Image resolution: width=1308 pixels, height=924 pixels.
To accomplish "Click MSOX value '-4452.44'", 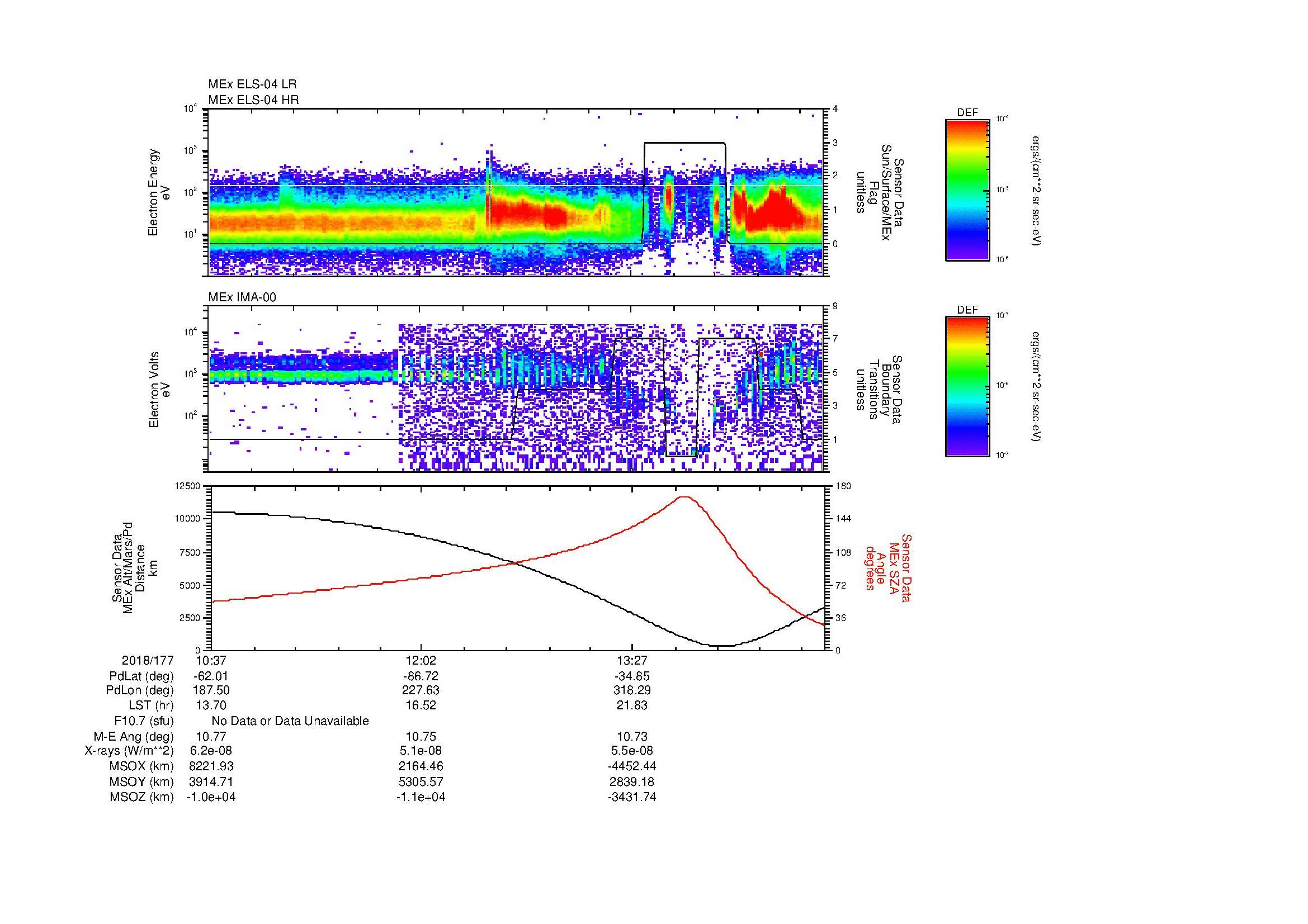I will (632, 766).
